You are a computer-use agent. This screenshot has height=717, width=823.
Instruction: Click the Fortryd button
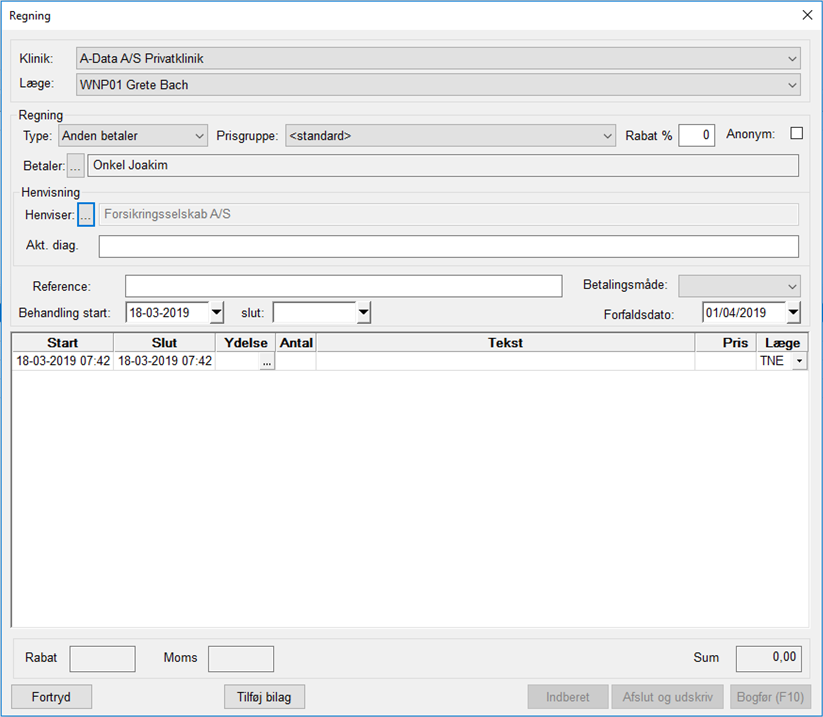coord(51,697)
